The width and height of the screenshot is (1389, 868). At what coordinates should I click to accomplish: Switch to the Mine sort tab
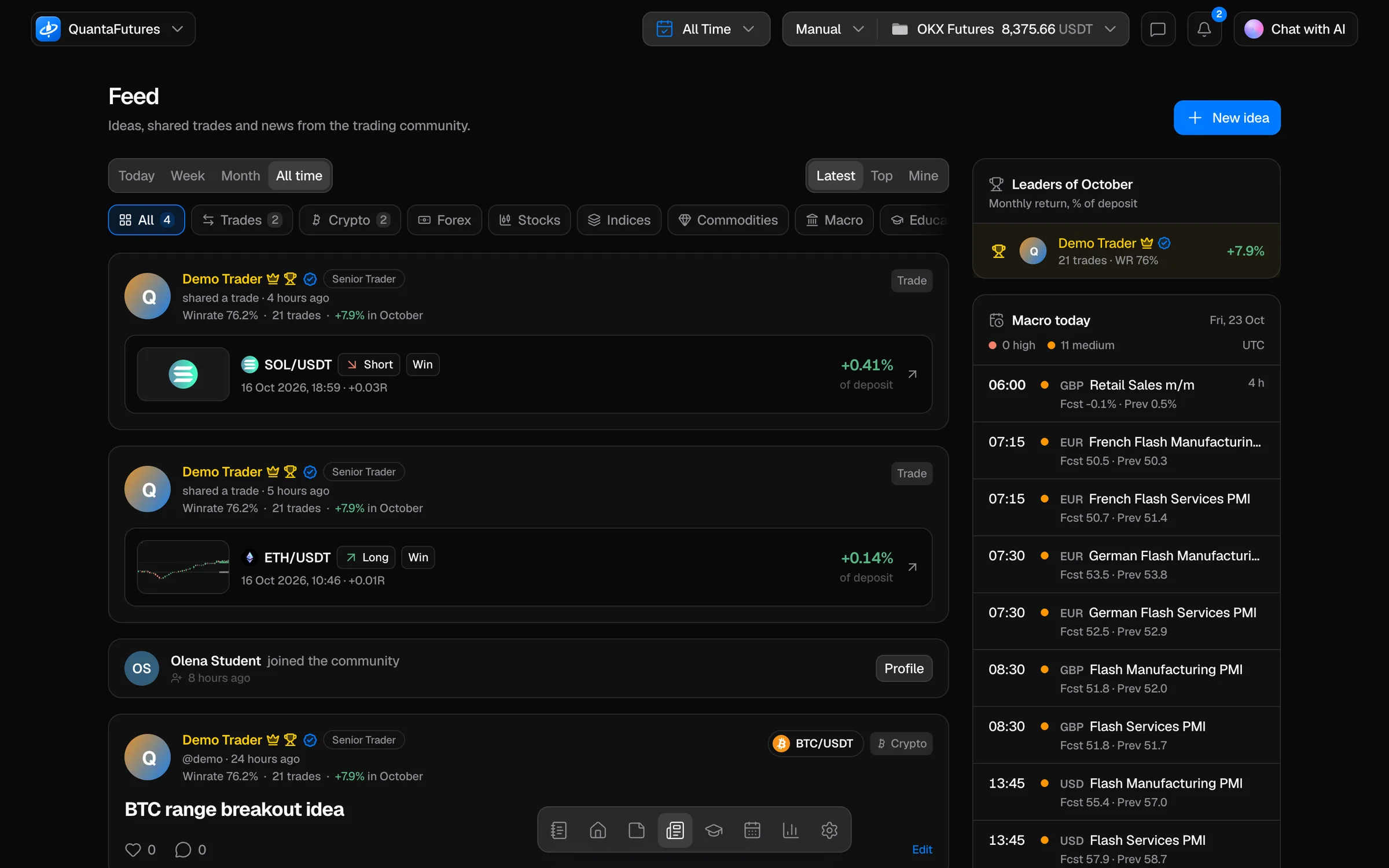pyautogui.click(x=923, y=175)
